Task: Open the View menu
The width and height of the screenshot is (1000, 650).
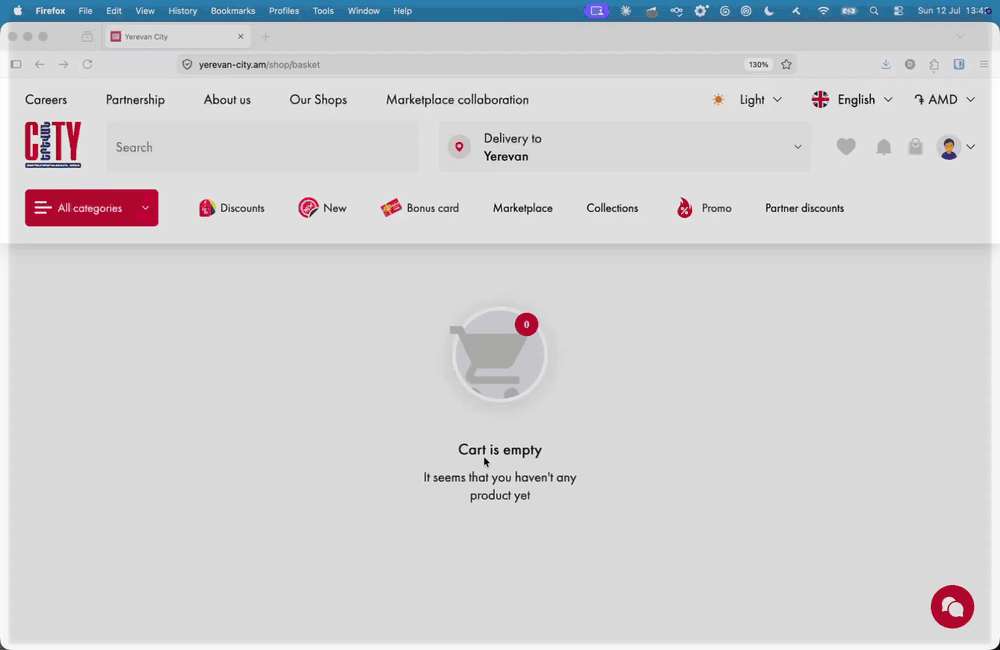Action: pyautogui.click(x=145, y=11)
